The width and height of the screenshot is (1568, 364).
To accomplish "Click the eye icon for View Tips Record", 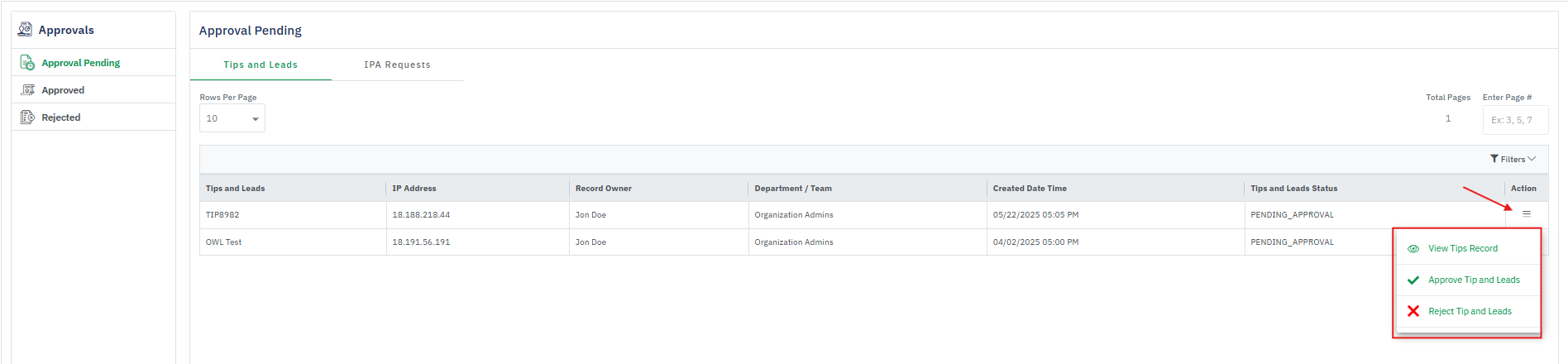I will click(x=1413, y=249).
